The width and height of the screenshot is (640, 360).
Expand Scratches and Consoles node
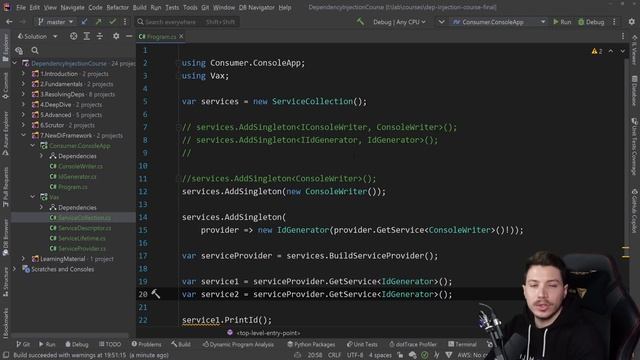click(14, 269)
